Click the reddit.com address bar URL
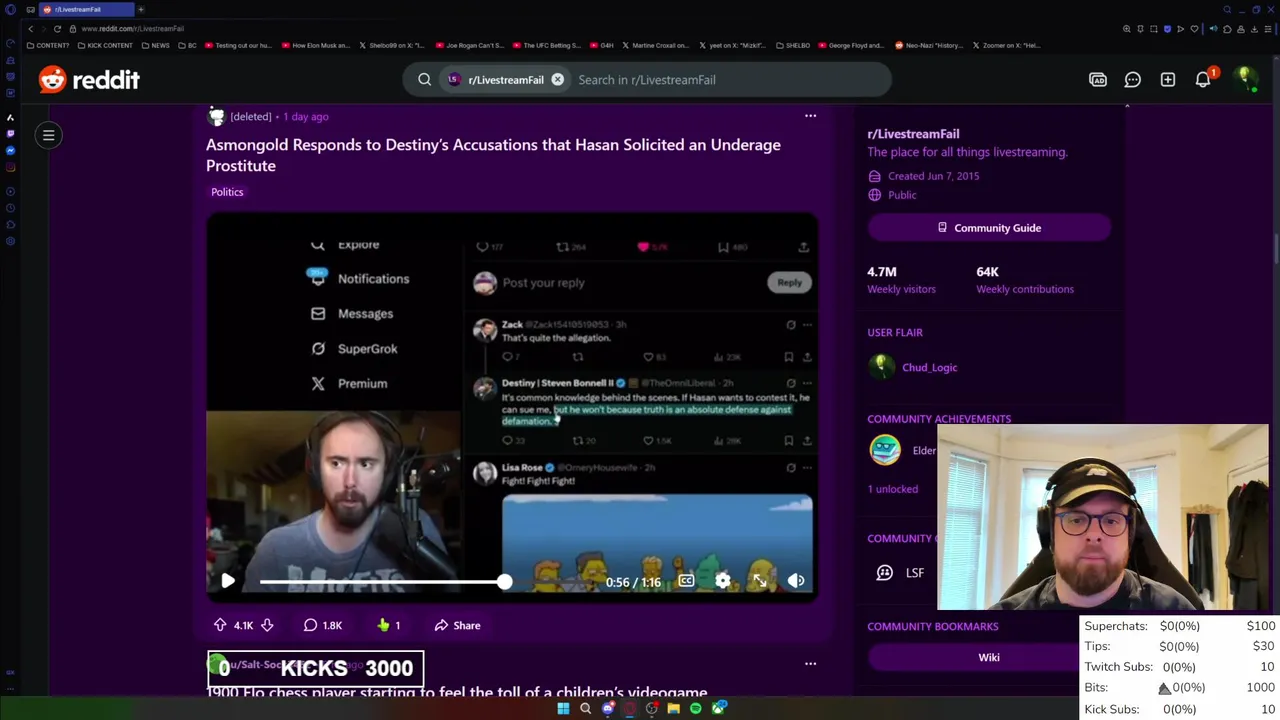Viewport: 1280px width, 720px height. coord(132,29)
